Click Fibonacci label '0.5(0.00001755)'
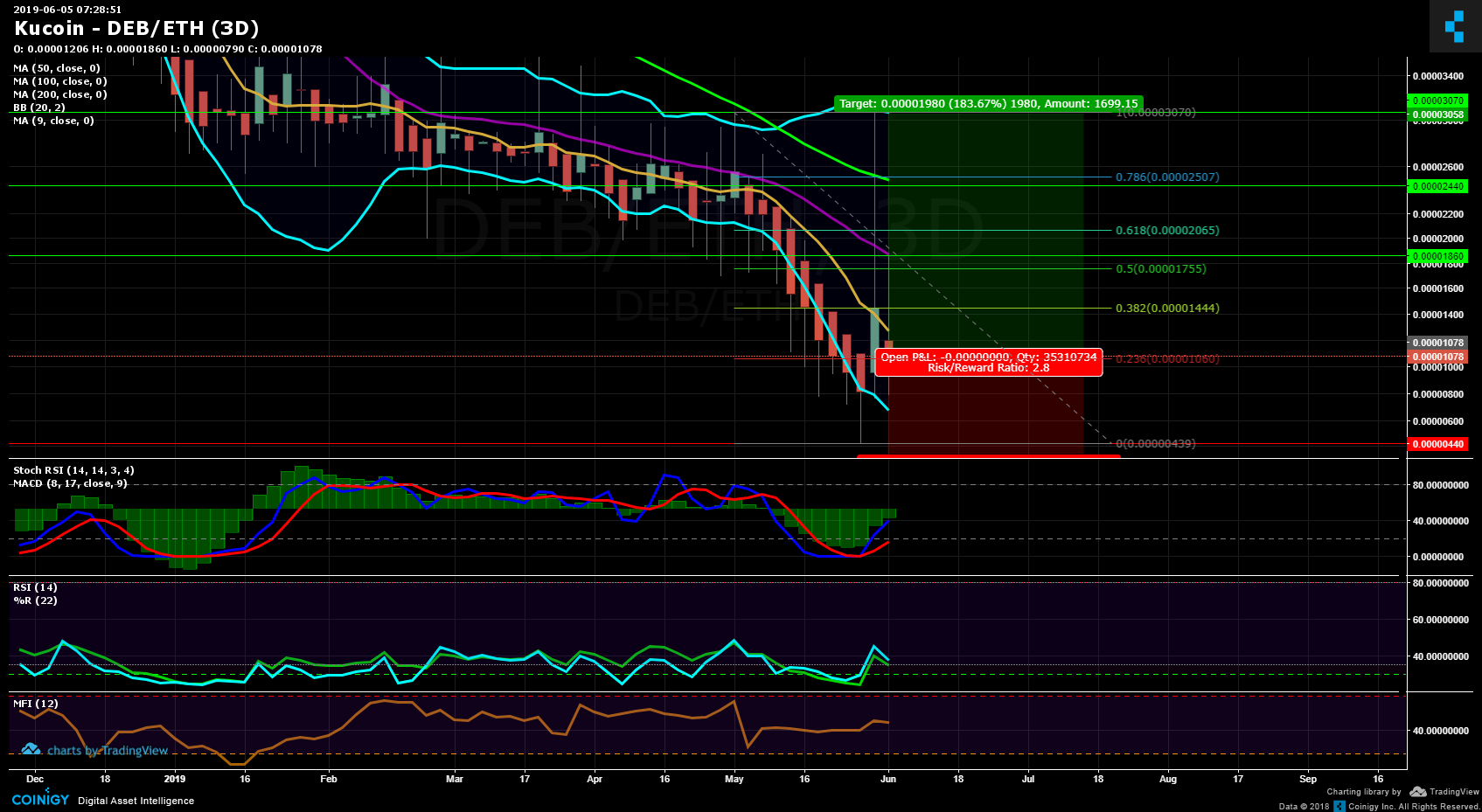1482x812 pixels. click(1161, 268)
